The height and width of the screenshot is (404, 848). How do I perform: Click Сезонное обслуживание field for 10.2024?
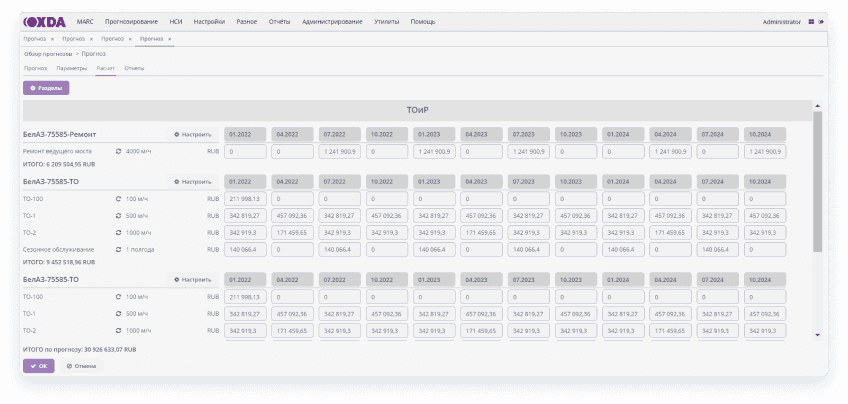point(765,250)
